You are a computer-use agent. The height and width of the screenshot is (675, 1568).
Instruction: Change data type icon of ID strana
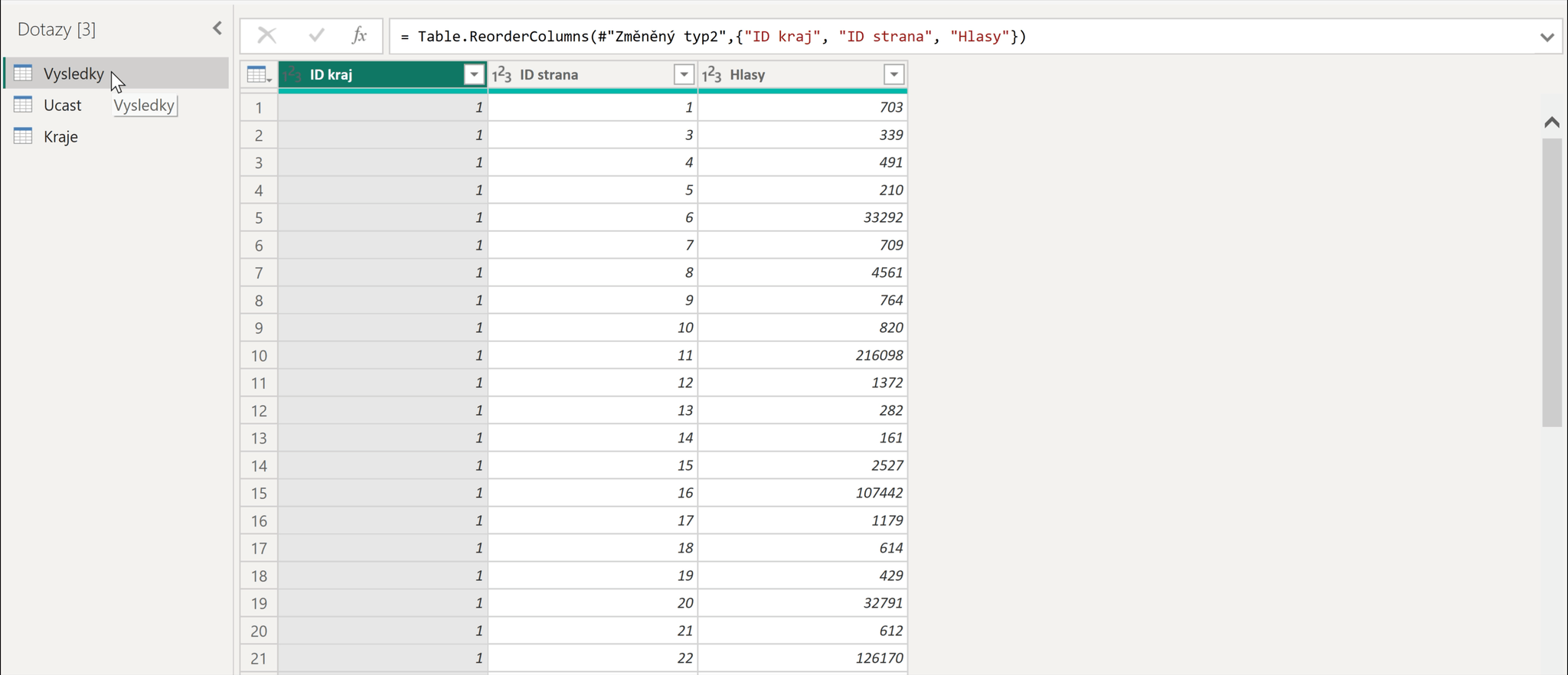tap(501, 74)
